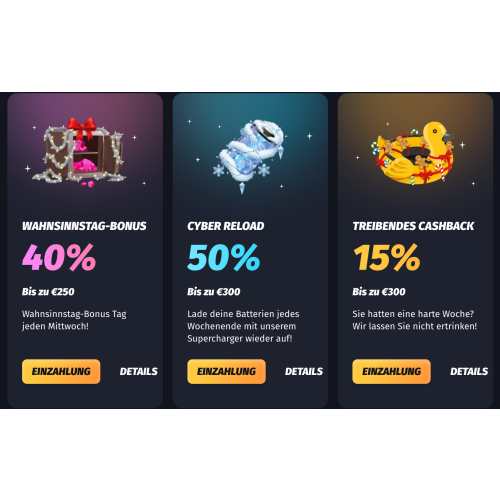The image size is (500, 500).
Task: Click the yellow duck float illustration
Action: click(x=413, y=153)
